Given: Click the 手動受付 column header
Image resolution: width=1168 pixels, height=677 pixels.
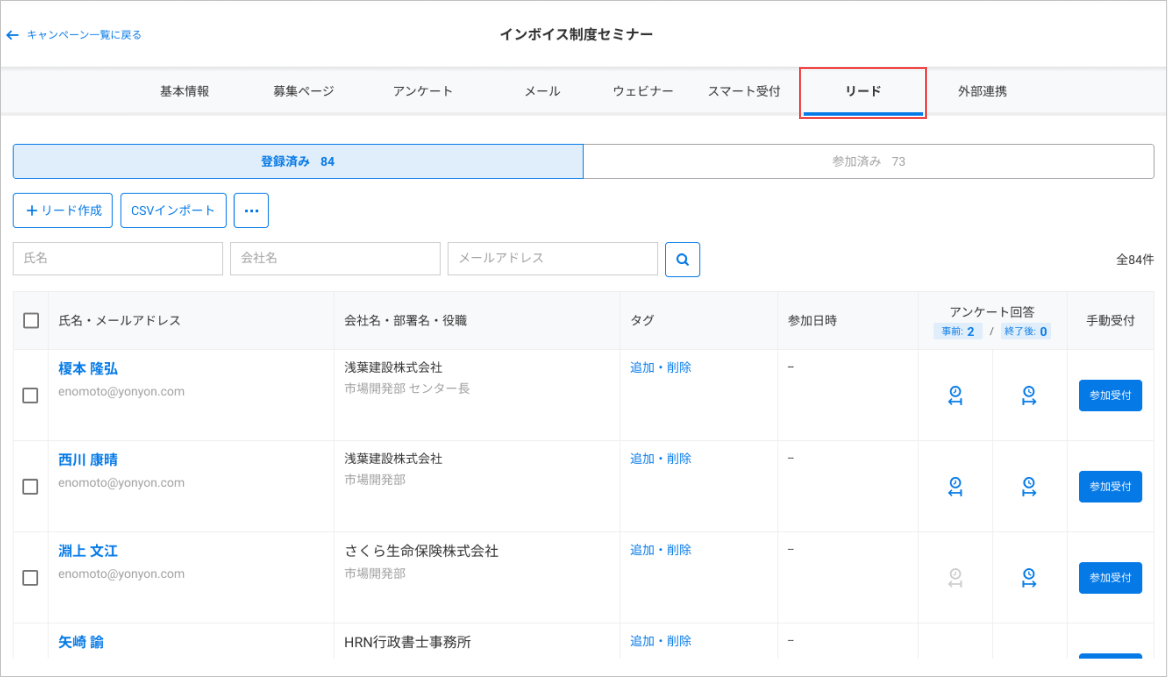Looking at the screenshot, I should click(1110, 320).
